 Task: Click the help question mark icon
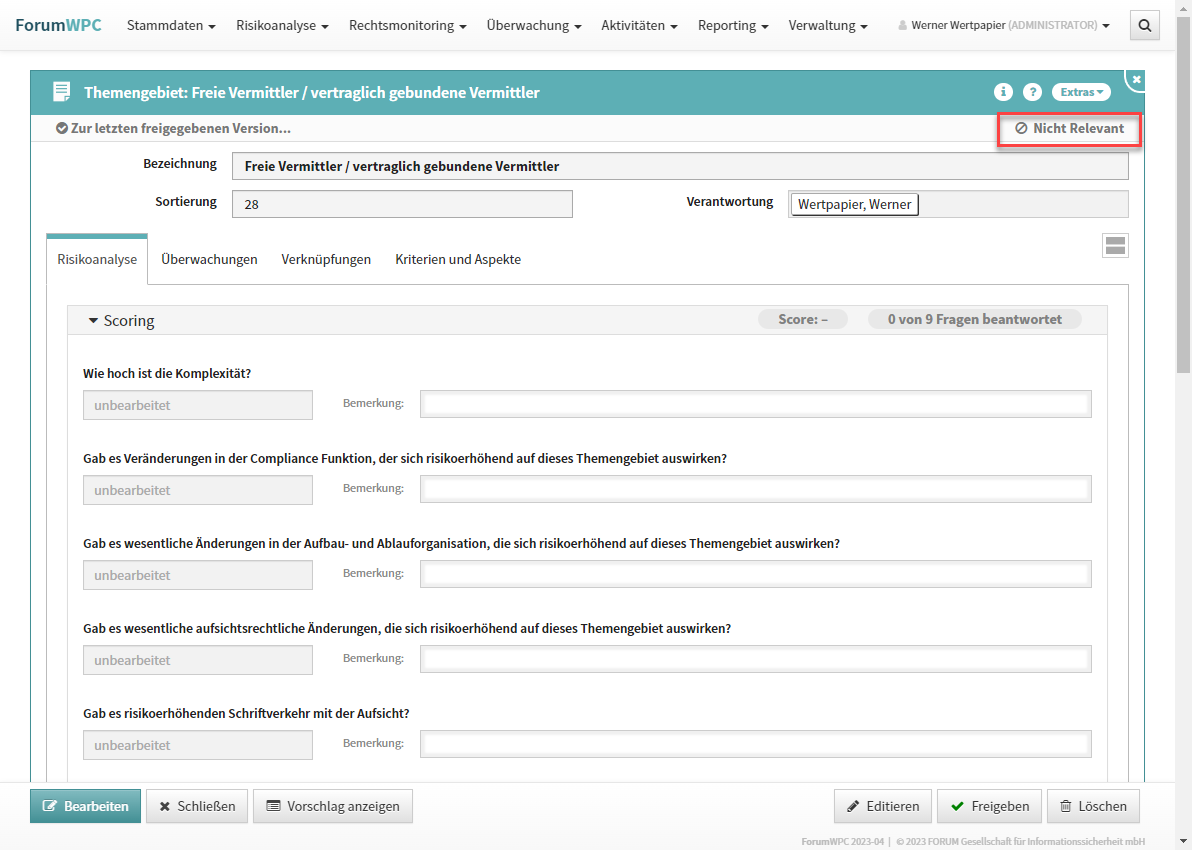point(1032,92)
